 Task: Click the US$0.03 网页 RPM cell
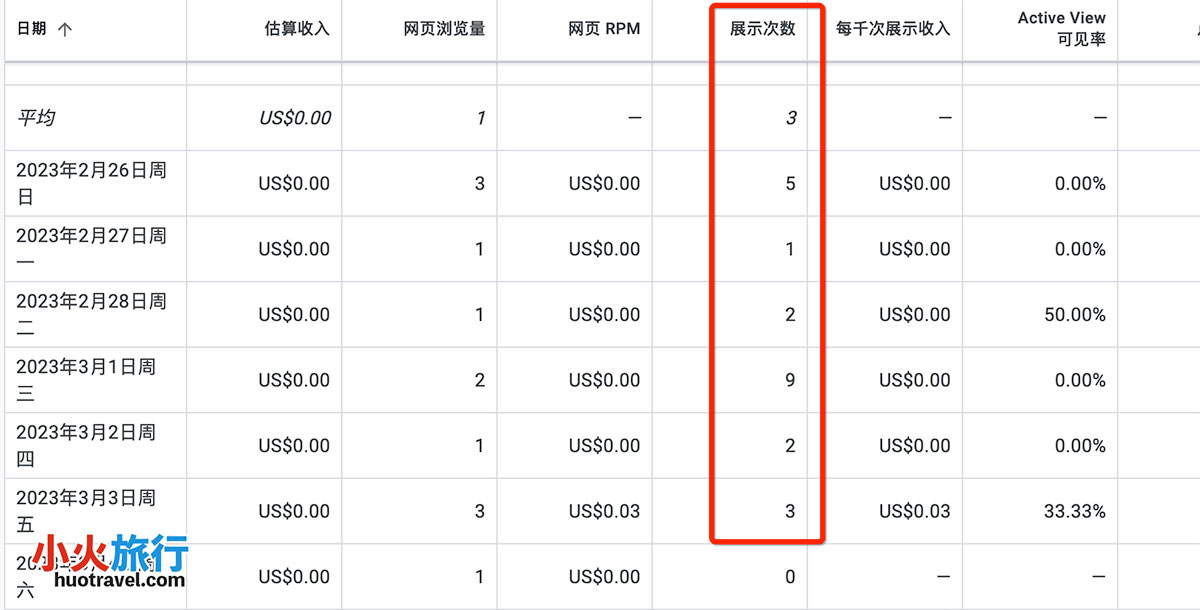(604, 511)
